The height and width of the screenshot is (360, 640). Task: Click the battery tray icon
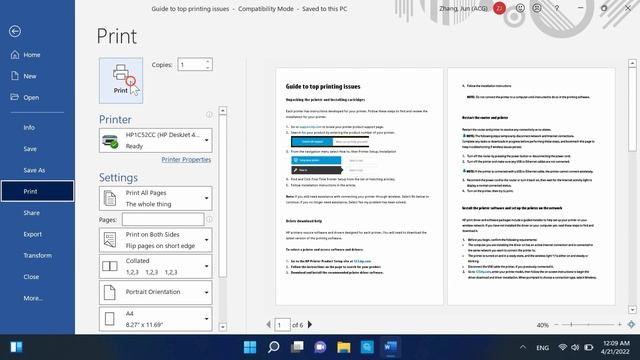click(x=589, y=347)
